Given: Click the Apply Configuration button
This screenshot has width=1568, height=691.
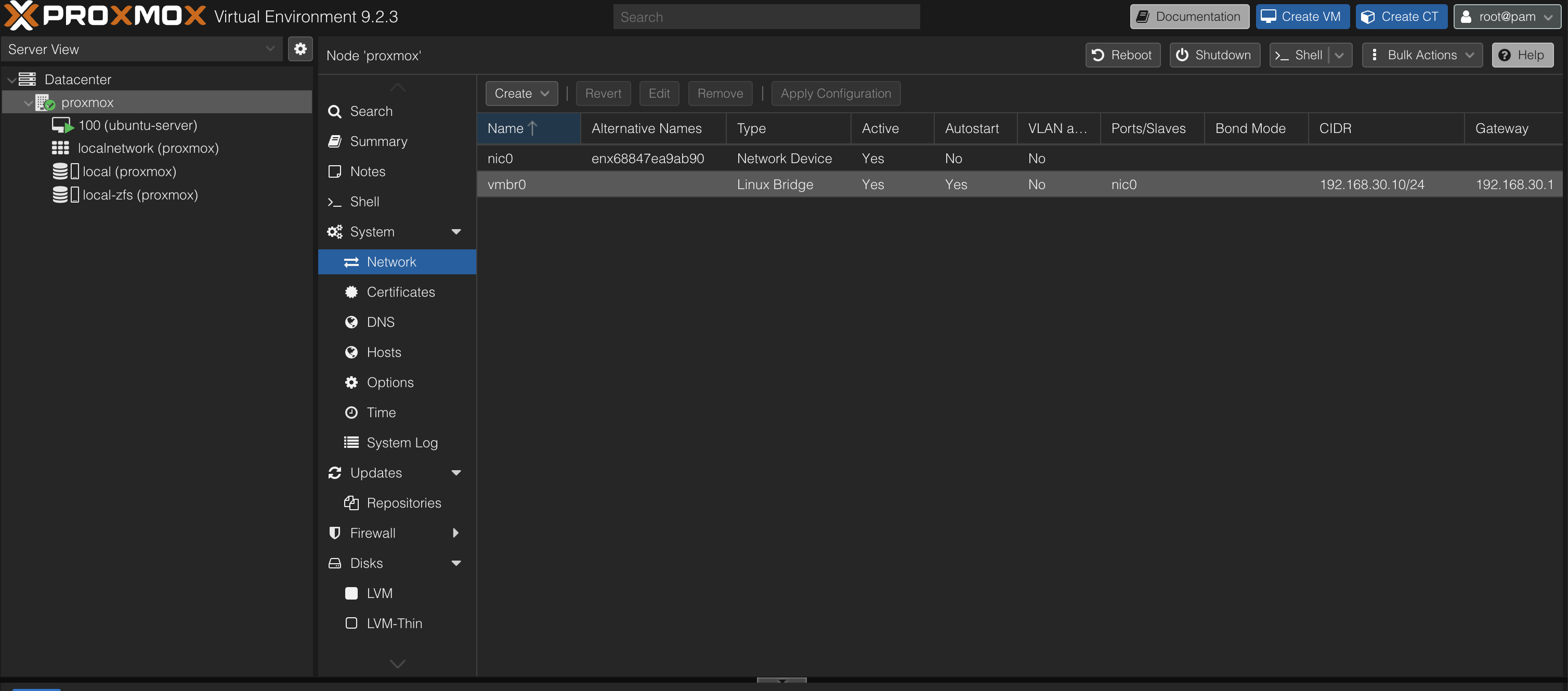Looking at the screenshot, I should [836, 94].
